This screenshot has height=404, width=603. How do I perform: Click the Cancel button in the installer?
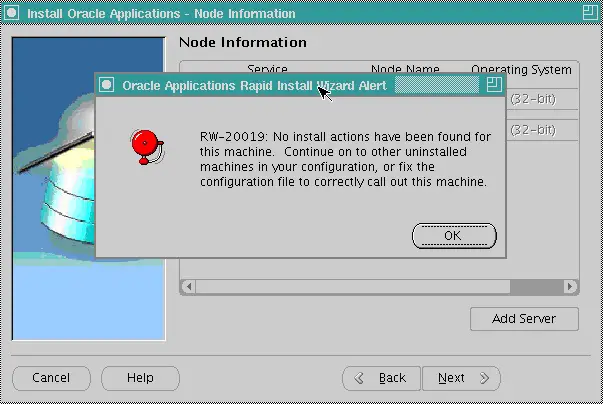click(x=51, y=378)
